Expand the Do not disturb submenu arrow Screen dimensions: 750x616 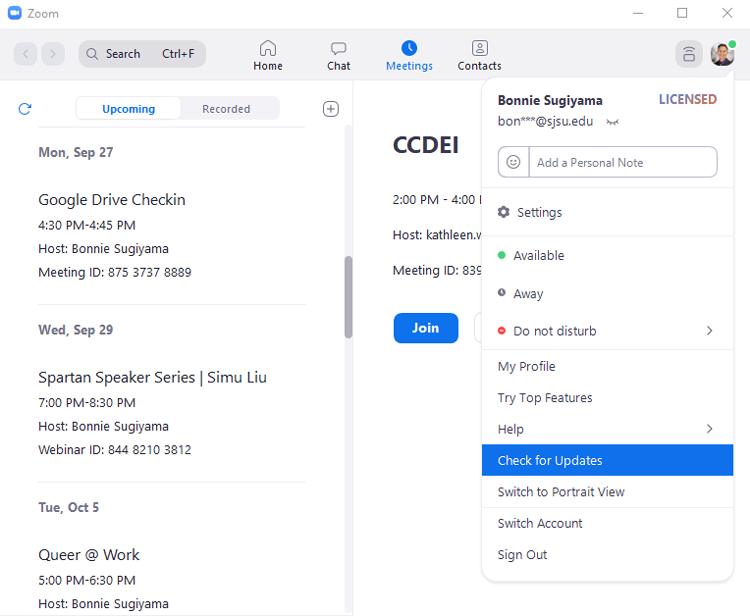(x=710, y=331)
